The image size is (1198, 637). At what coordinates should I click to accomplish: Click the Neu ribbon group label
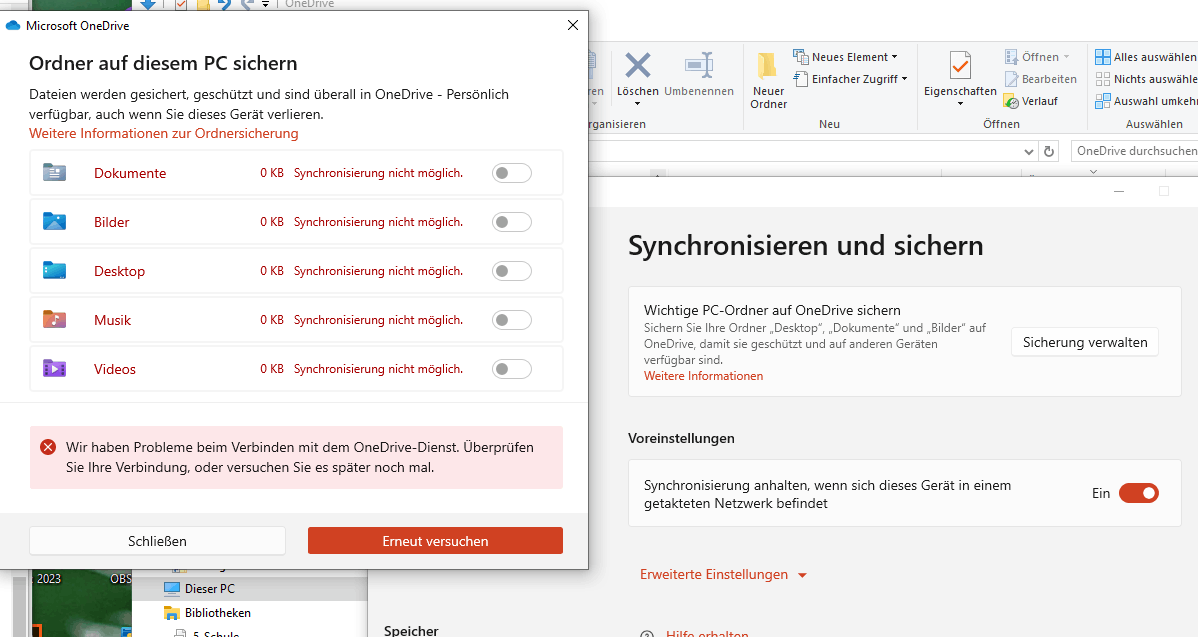(829, 124)
